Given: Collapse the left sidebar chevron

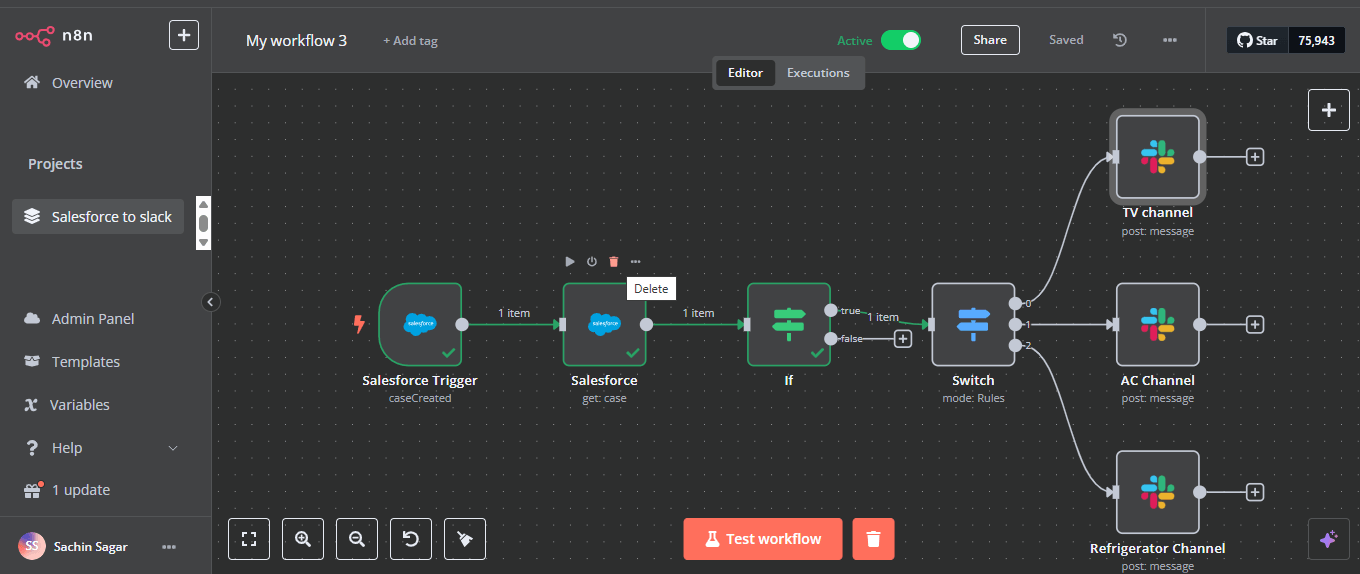Looking at the screenshot, I should point(211,301).
